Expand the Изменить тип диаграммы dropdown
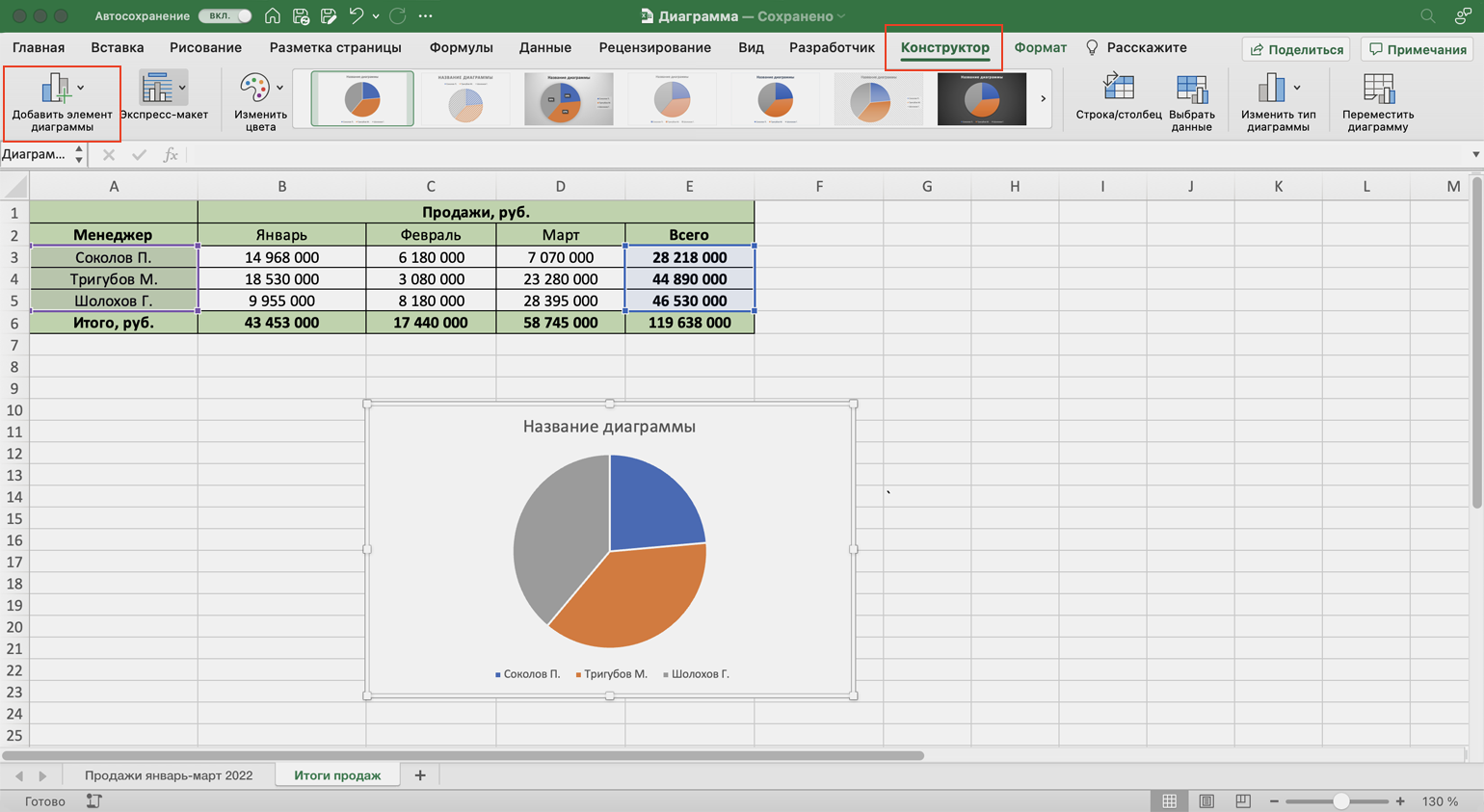1484x812 pixels. (x=1297, y=88)
